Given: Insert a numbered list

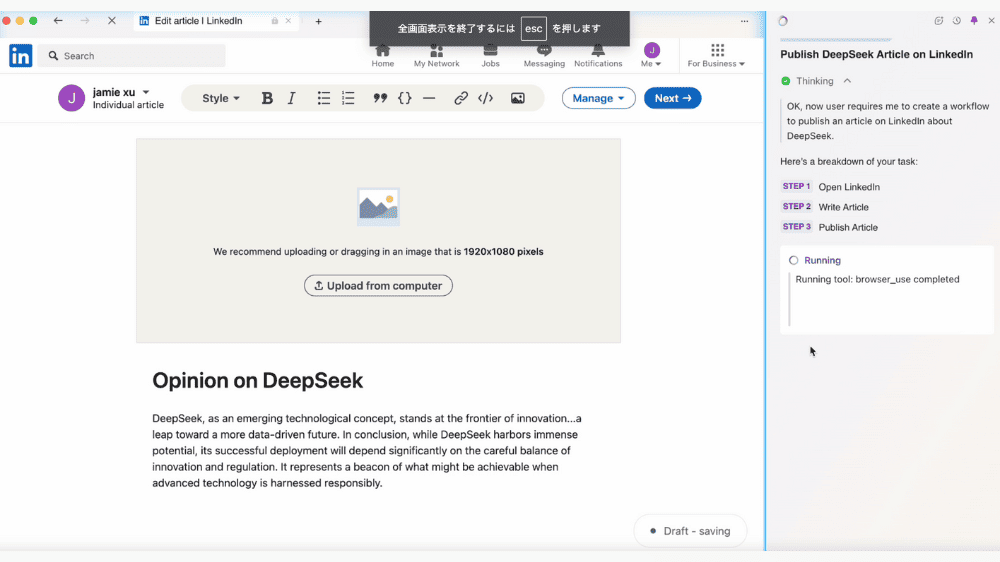Looking at the screenshot, I should pyautogui.click(x=348, y=98).
